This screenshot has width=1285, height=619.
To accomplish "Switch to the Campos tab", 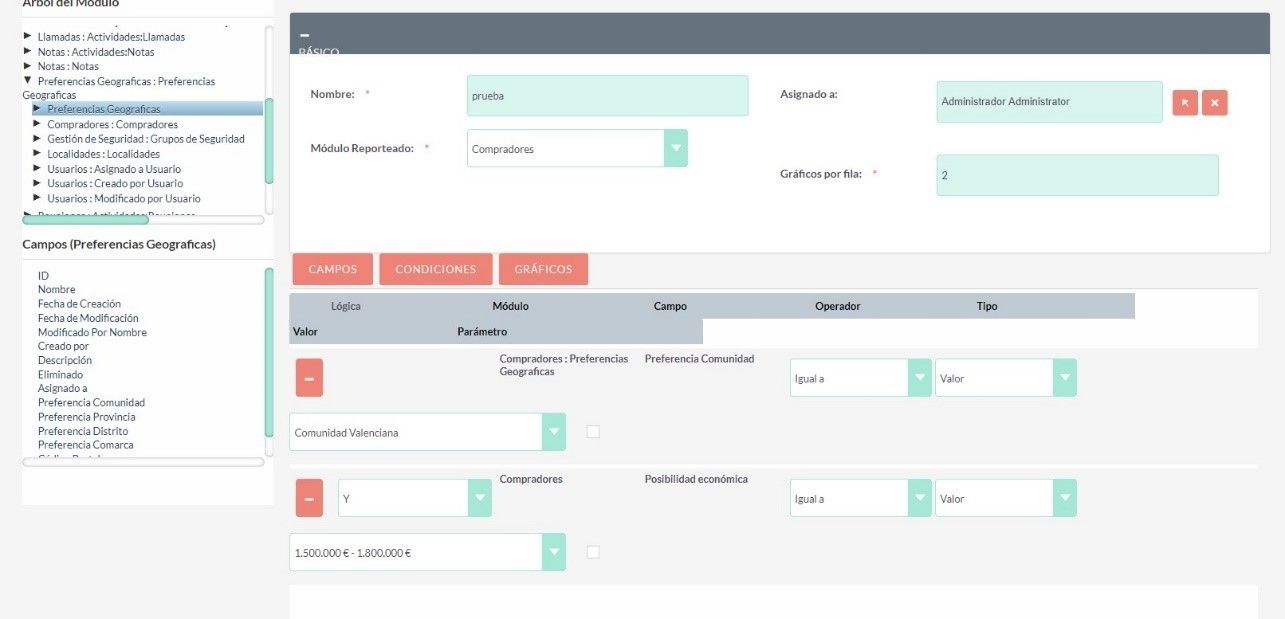I will 332,270.
